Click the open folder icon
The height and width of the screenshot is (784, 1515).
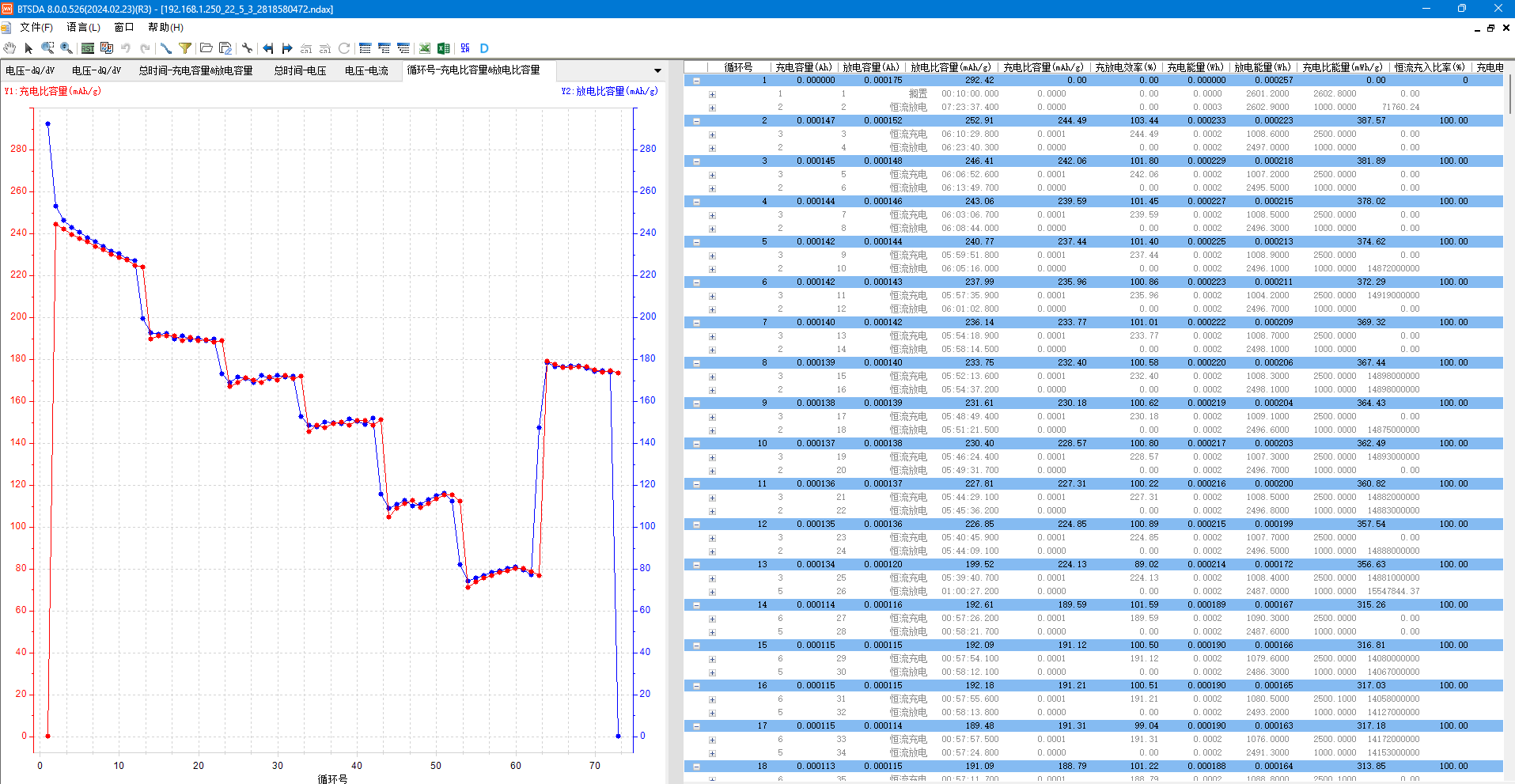pos(206,48)
